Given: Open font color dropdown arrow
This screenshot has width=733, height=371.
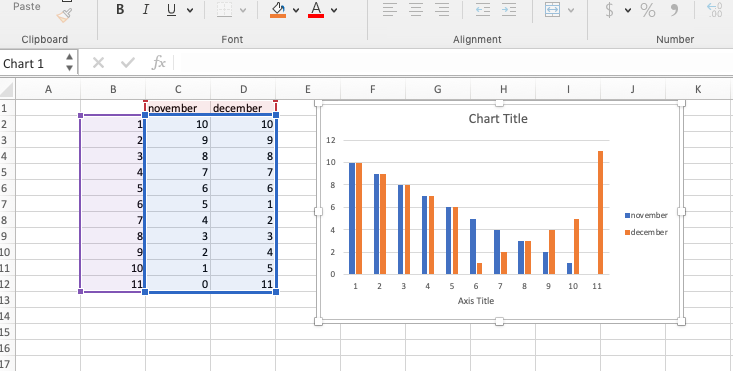Looking at the screenshot, I should coord(334,10).
